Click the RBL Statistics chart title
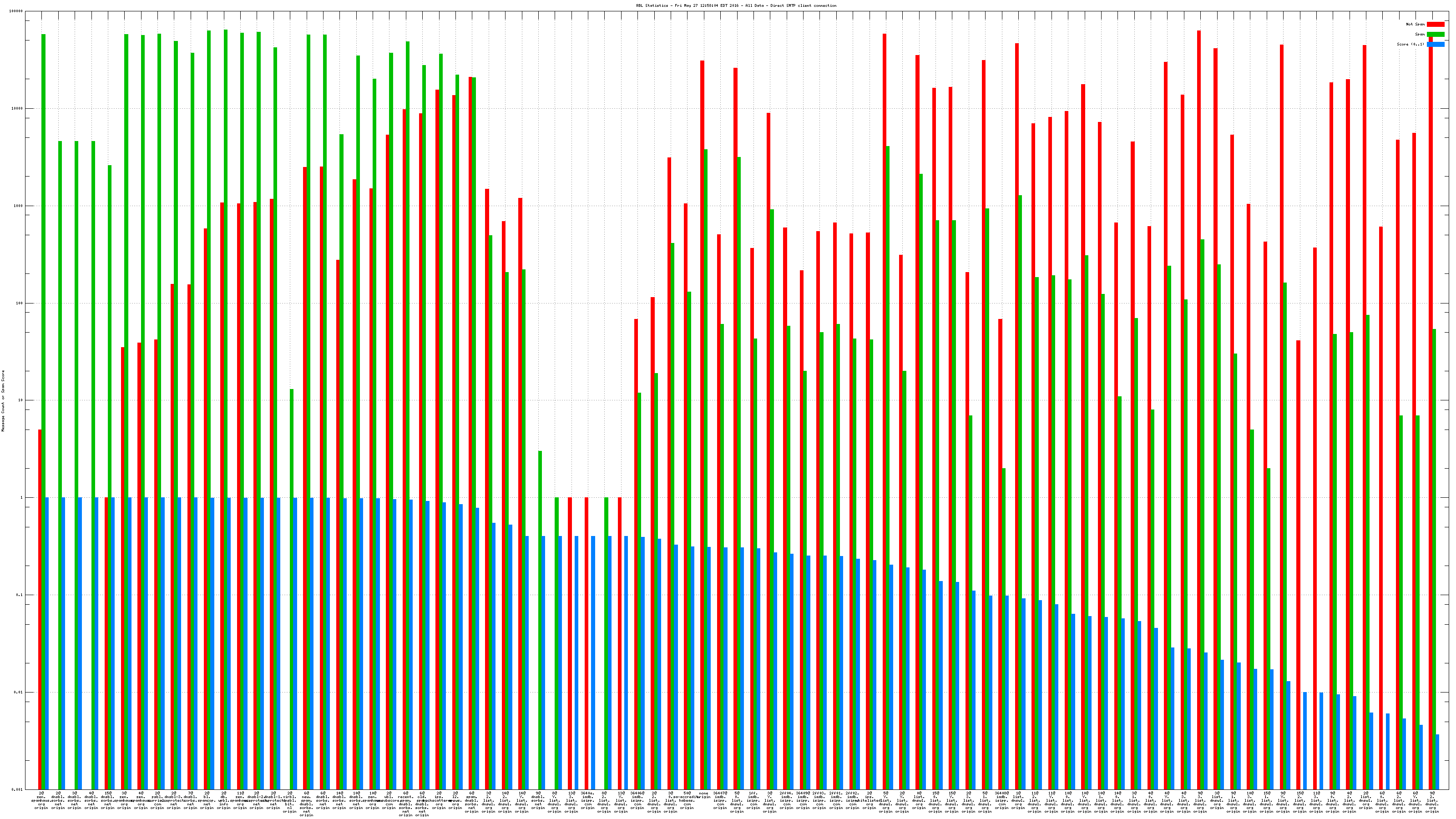1456x819 pixels. (x=736, y=5)
